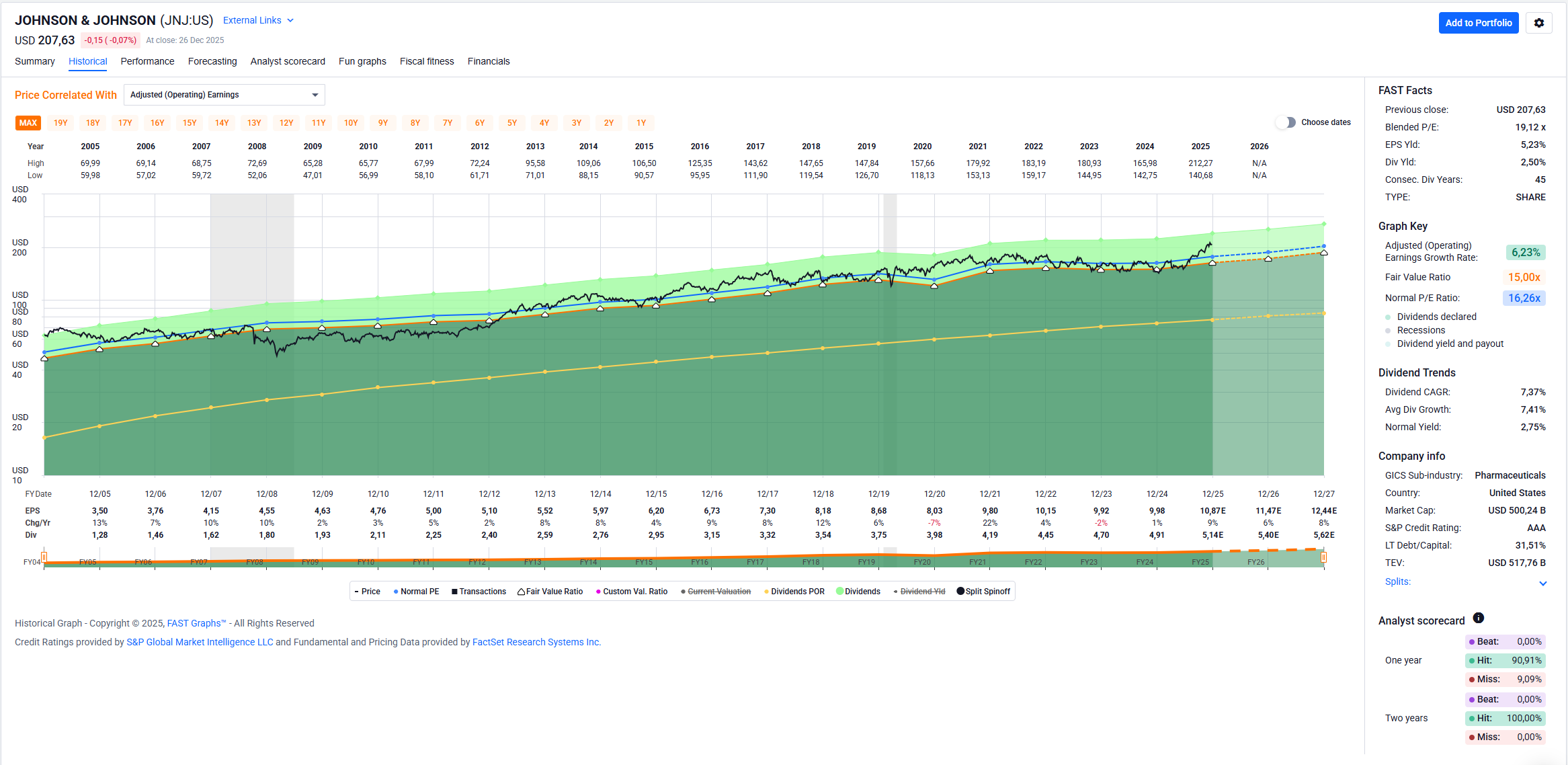1568x765 pixels.
Task: Select the 10Y time range button
Action: [351, 123]
